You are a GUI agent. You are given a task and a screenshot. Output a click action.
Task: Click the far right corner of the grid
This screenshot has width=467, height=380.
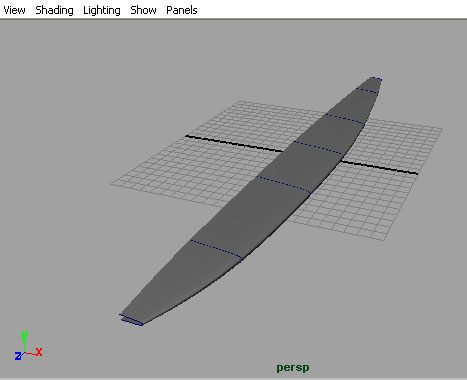pyautogui.click(x=442, y=128)
